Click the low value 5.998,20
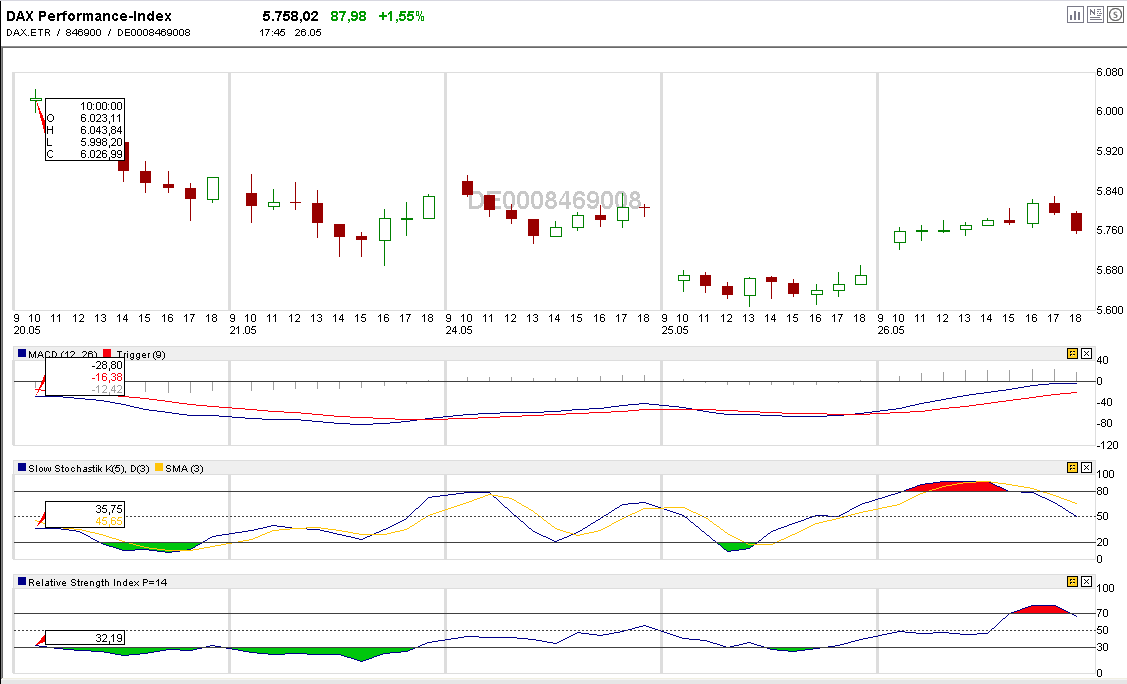 point(101,142)
